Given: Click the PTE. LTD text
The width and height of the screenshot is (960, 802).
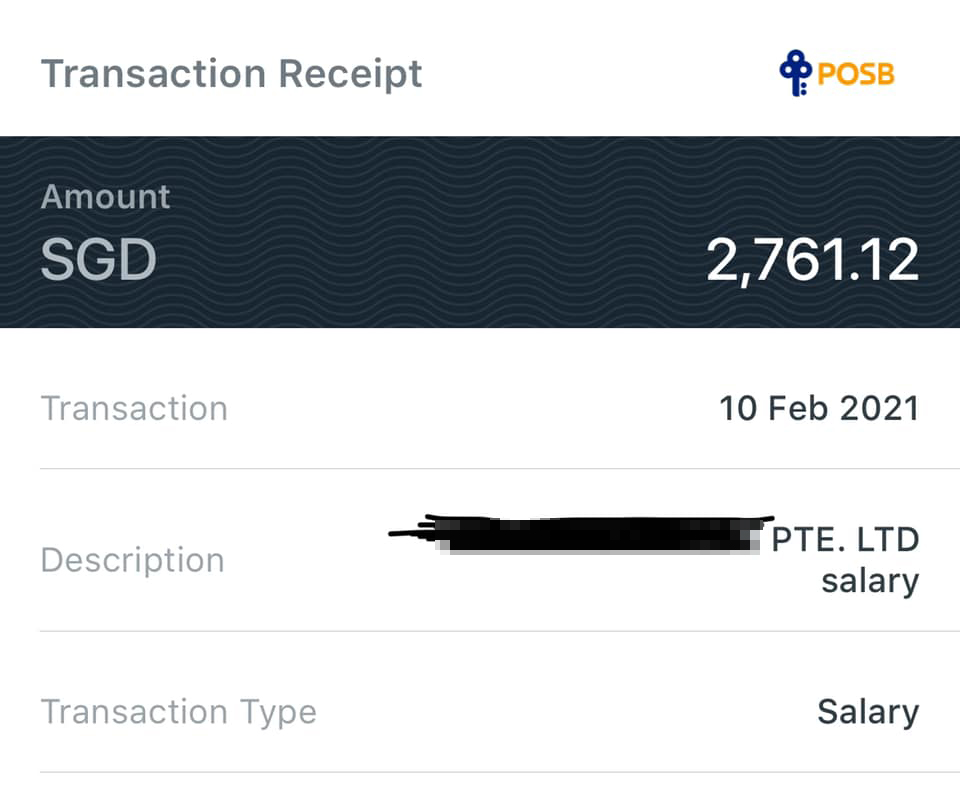Looking at the screenshot, I should pyautogui.click(x=845, y=540).
